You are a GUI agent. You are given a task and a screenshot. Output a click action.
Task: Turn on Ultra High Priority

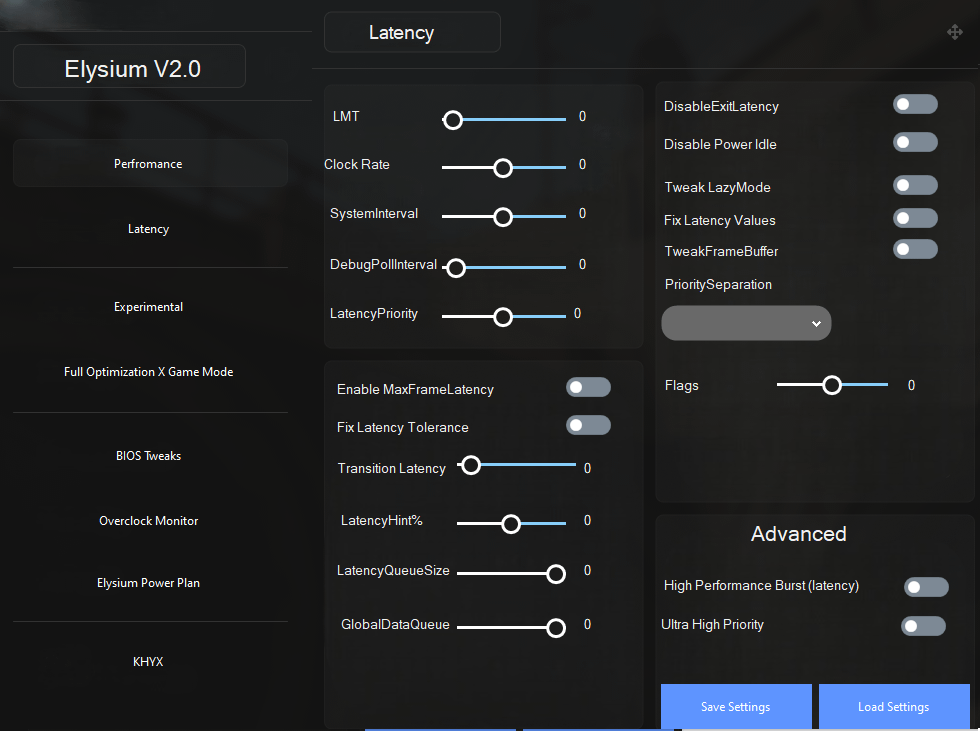pyautogui.click(x=923, y=626)
